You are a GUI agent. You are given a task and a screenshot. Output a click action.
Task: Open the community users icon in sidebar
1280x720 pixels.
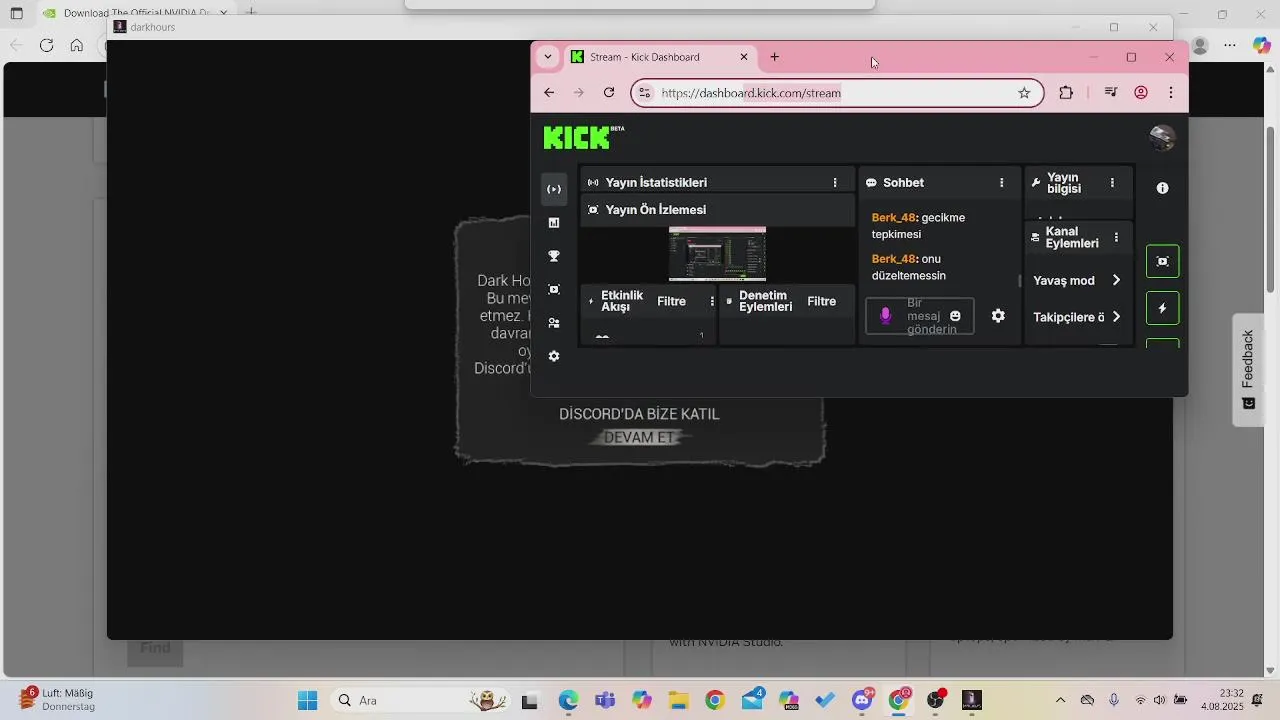[x=554, y=323]
